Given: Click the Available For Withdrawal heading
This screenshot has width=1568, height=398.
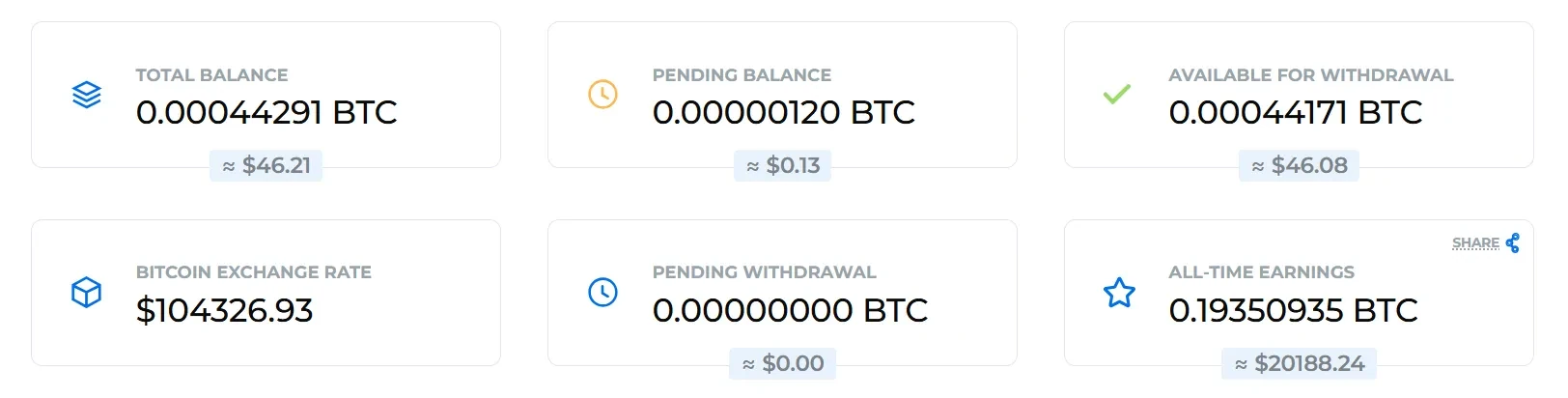Looking at the screenshot, I should pyautogui.click(x=1310, y=75).
